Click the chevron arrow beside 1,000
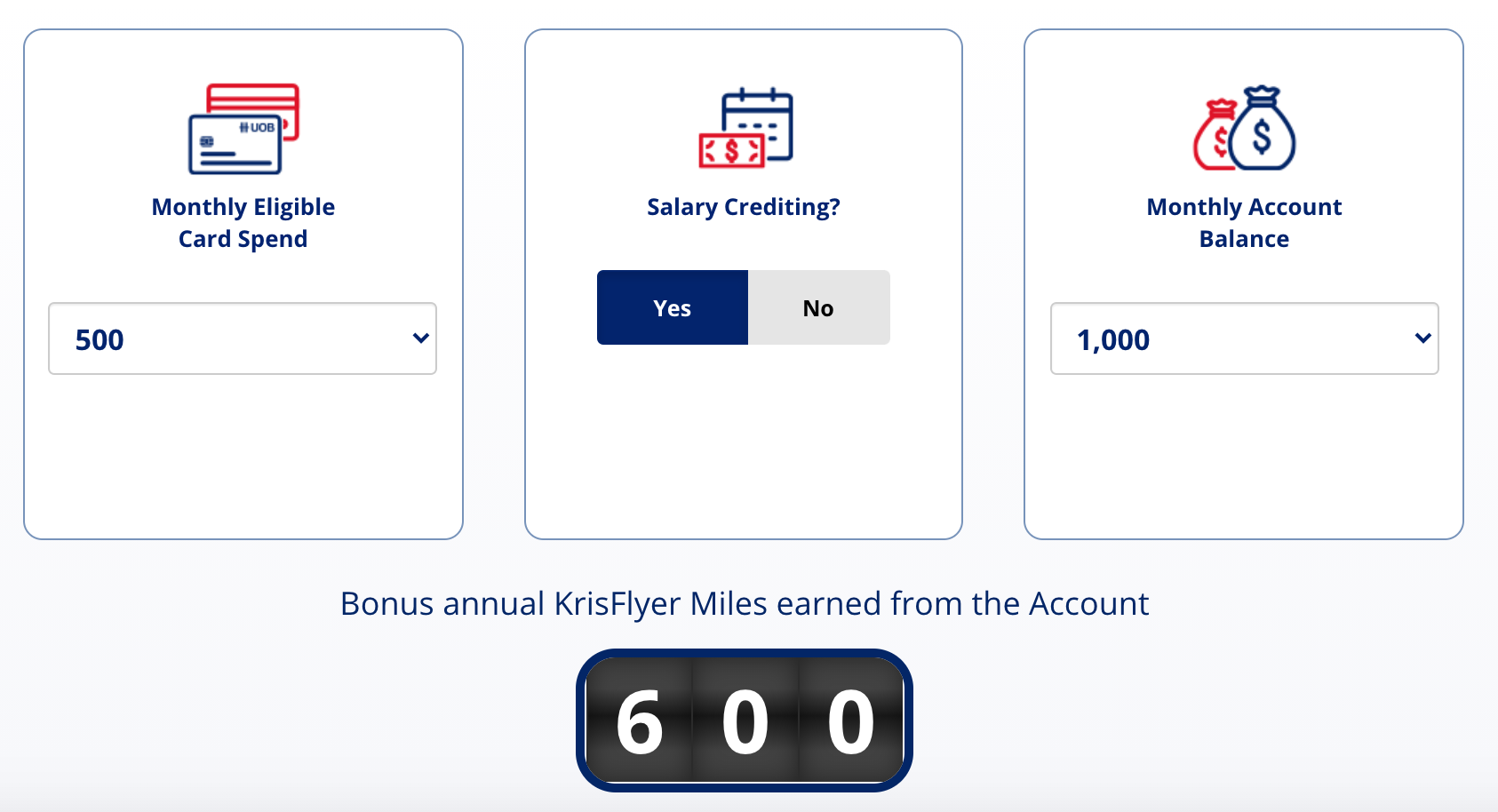The height and width of the screenshot is (812, 1498). 1423,338
